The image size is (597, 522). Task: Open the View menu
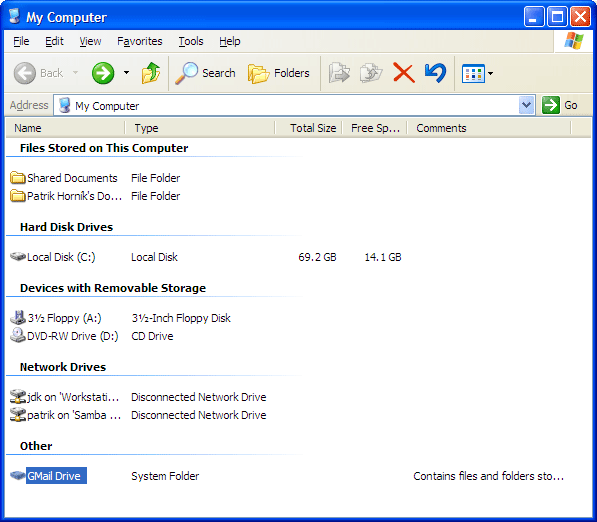[x=90, y=41]
